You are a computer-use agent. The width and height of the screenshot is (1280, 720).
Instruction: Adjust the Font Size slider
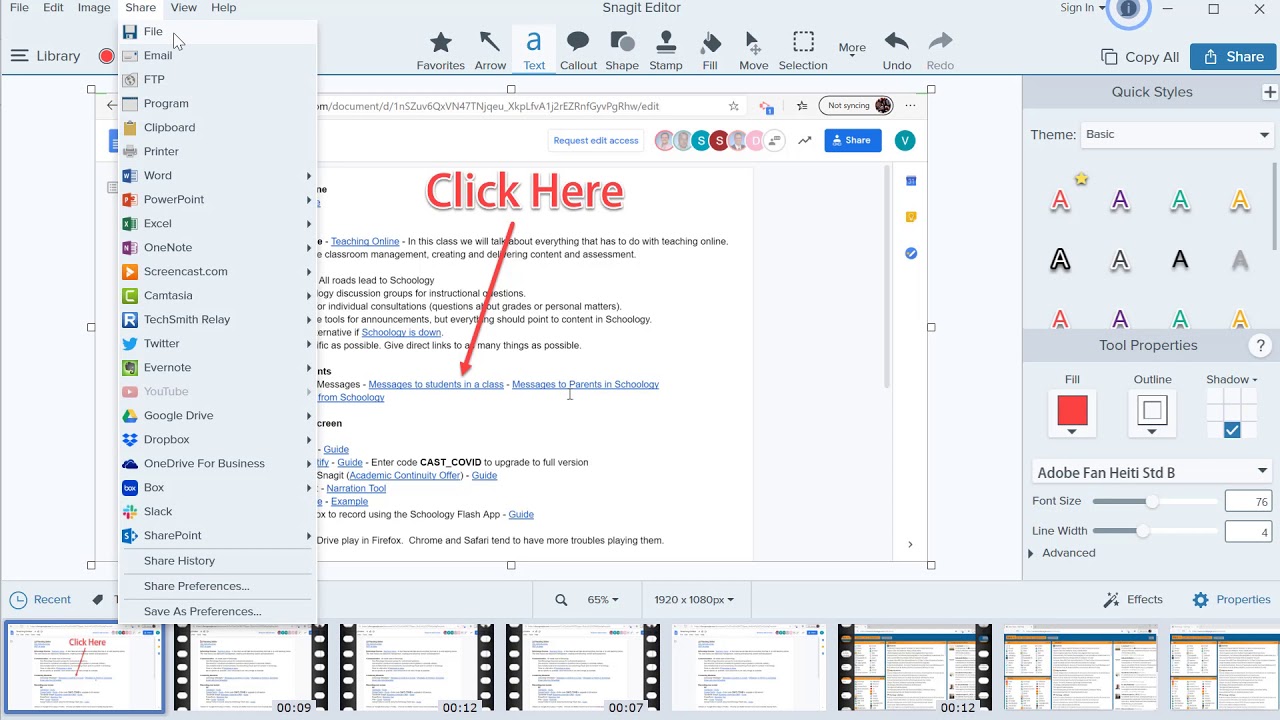[1152, 501]
